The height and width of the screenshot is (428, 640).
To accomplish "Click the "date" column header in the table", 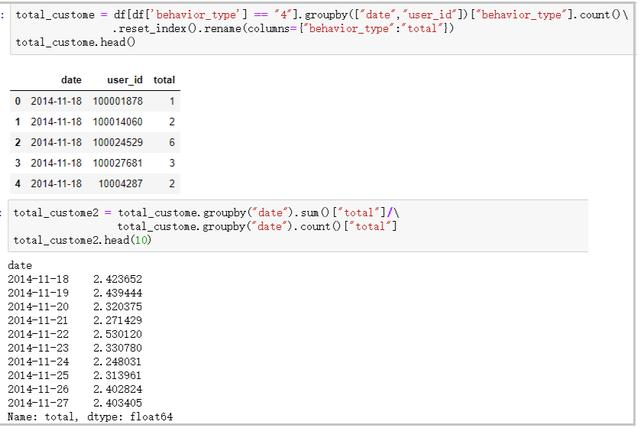I will pyautogui.click(x=71, y=79).
